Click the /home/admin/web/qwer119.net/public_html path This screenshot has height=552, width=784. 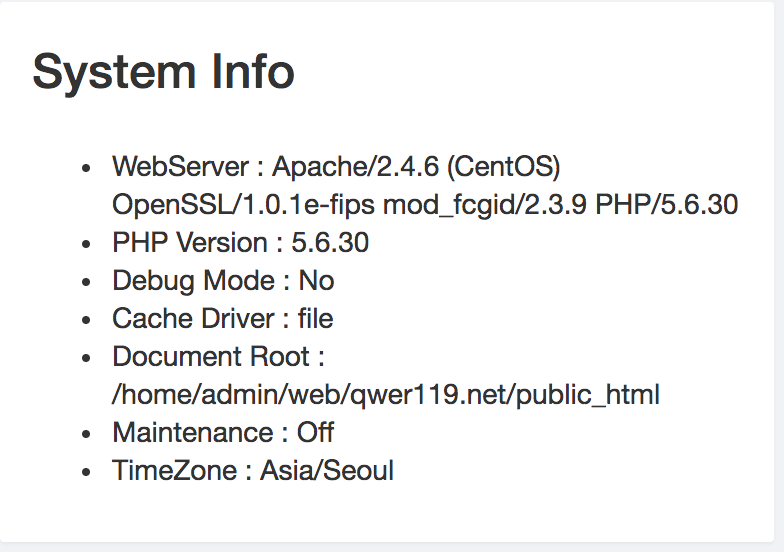[x=386, y=395]
